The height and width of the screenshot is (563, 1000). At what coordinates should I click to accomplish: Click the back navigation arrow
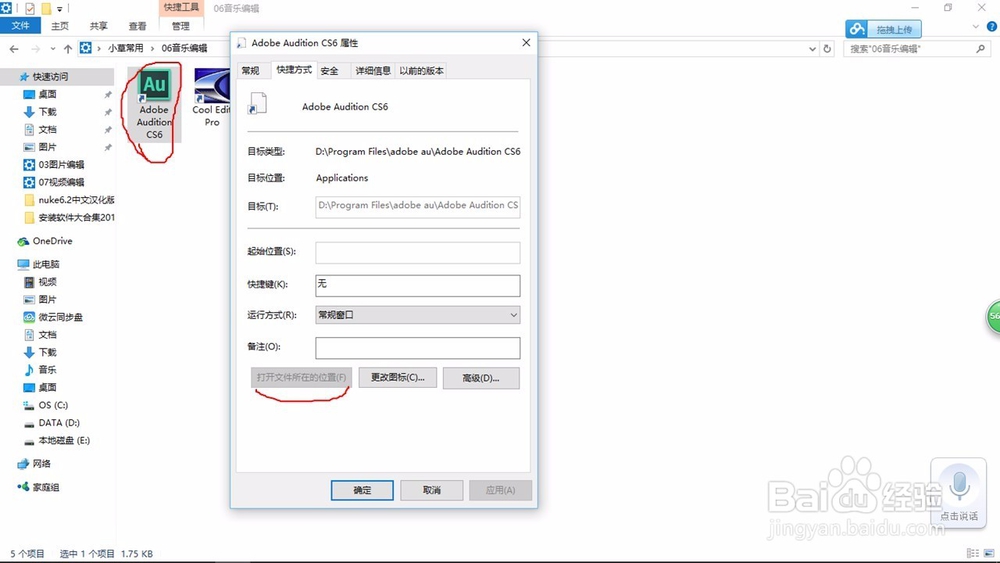pos(14,48)
